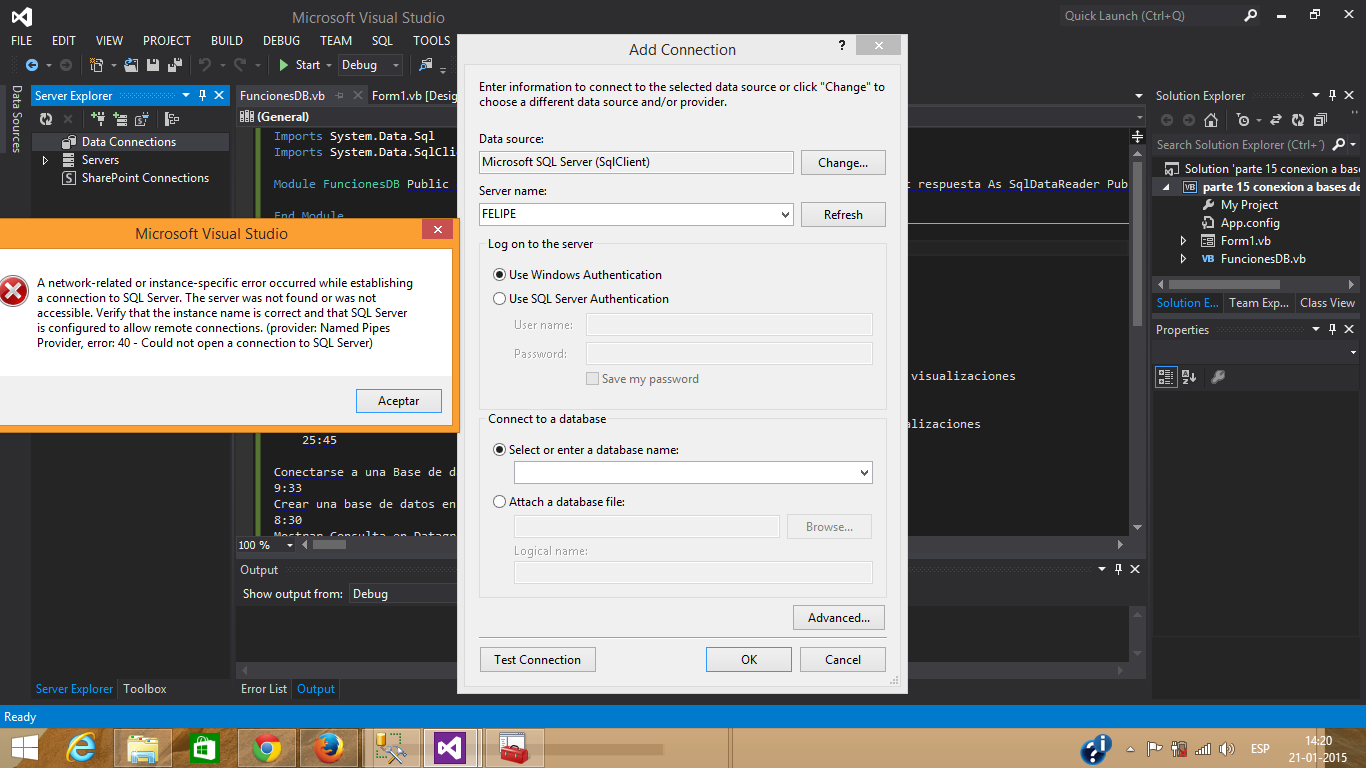The image size is (1366, 768).
Task: Click the Save toolbar icon
Action: click(x=153, y=65)
